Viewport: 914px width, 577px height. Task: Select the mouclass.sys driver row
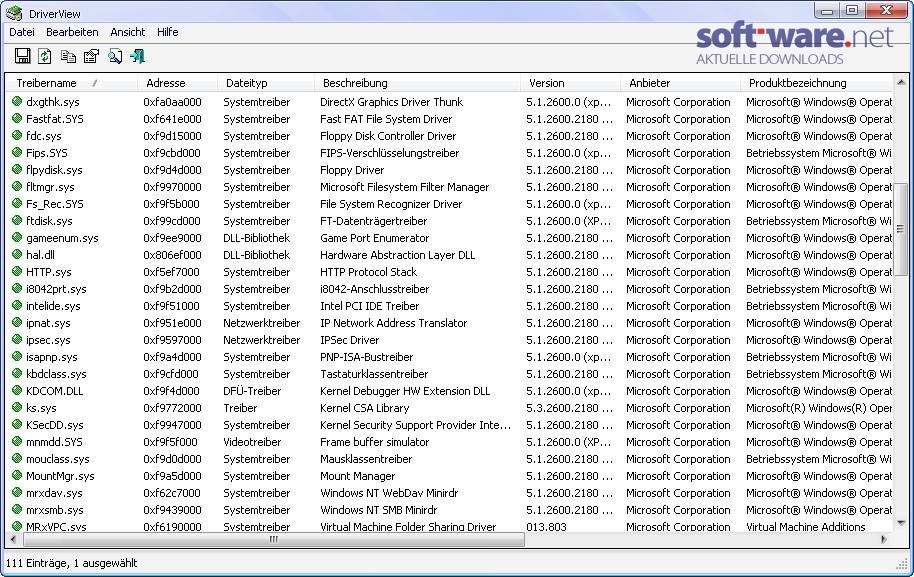(449, 459)
